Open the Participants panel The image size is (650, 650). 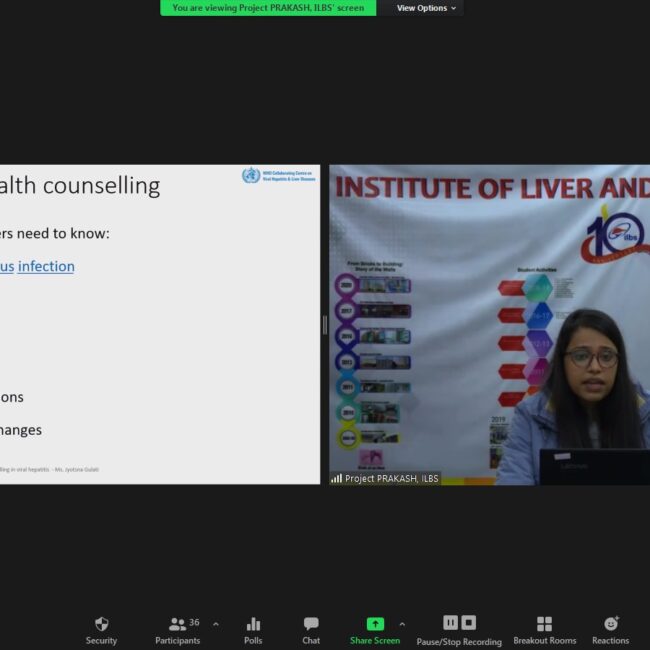(x=177, y=624)
